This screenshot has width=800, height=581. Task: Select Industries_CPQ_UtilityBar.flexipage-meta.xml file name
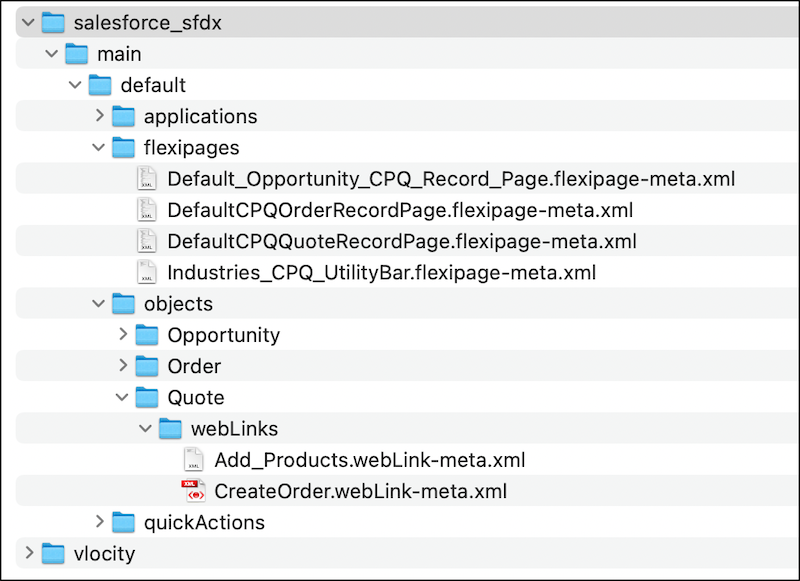[382, 272]
